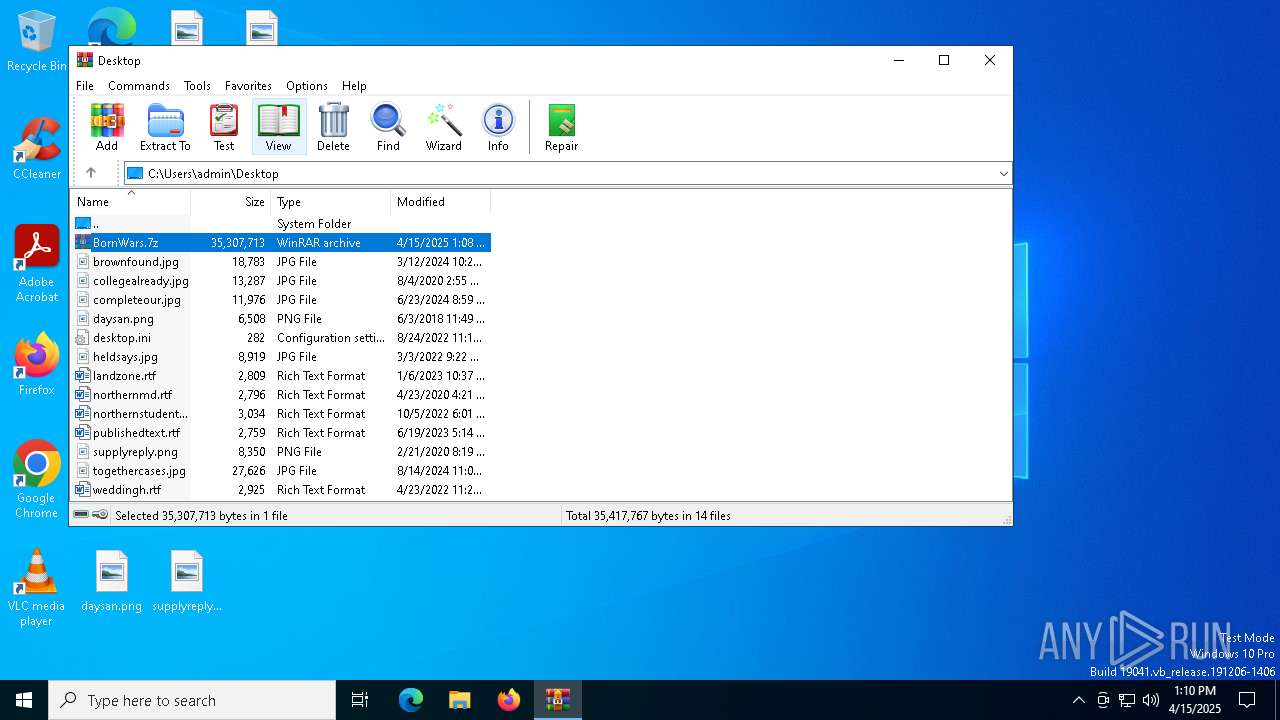1280x720 pixels.
Task: Click WinRAR taskbar button
Action: pos(557,700)
